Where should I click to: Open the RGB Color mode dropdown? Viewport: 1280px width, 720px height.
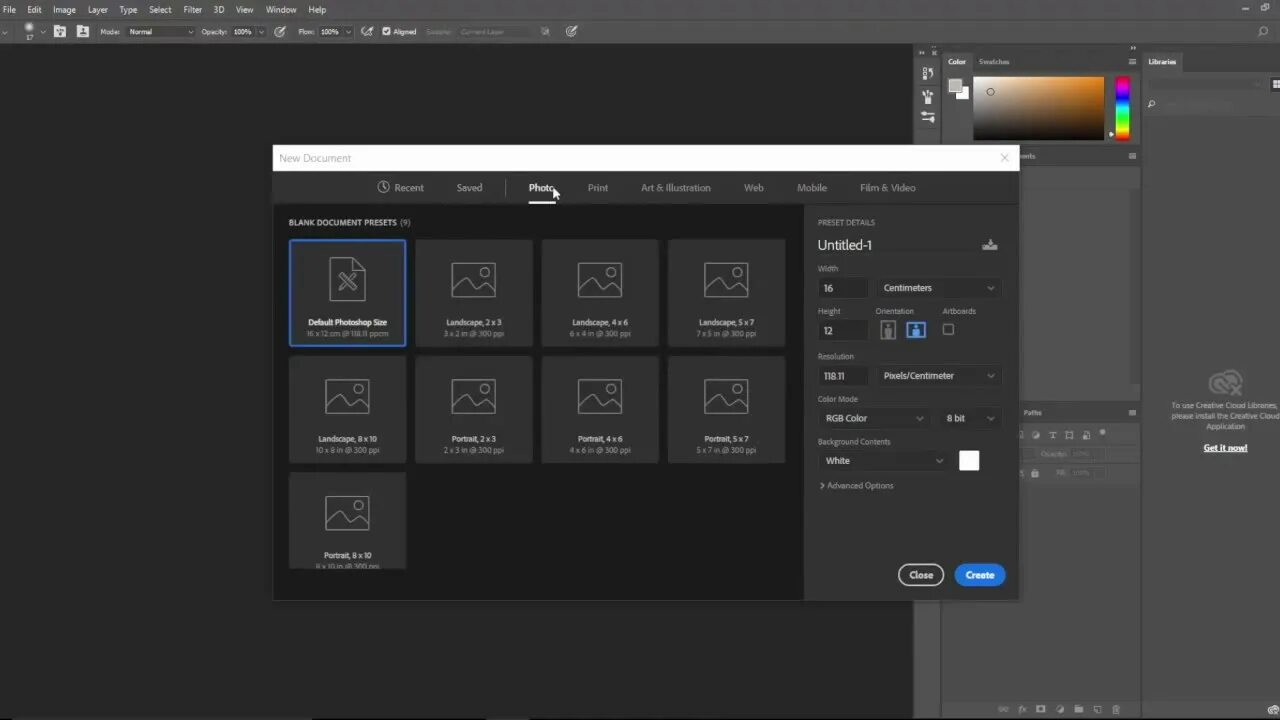pyautogui.click(x=875, y=418)
